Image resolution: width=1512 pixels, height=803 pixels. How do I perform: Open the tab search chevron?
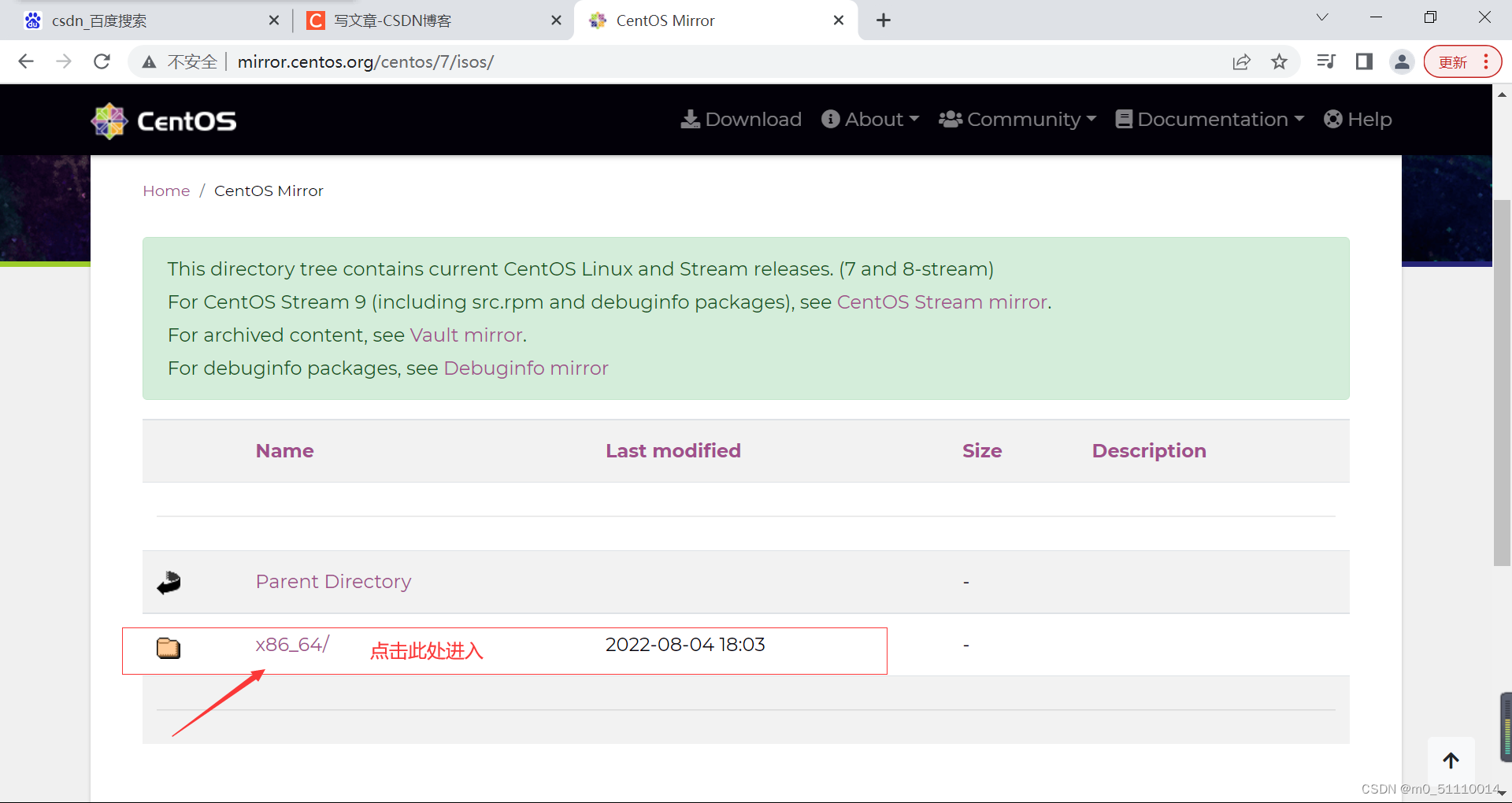[1322, 17]
